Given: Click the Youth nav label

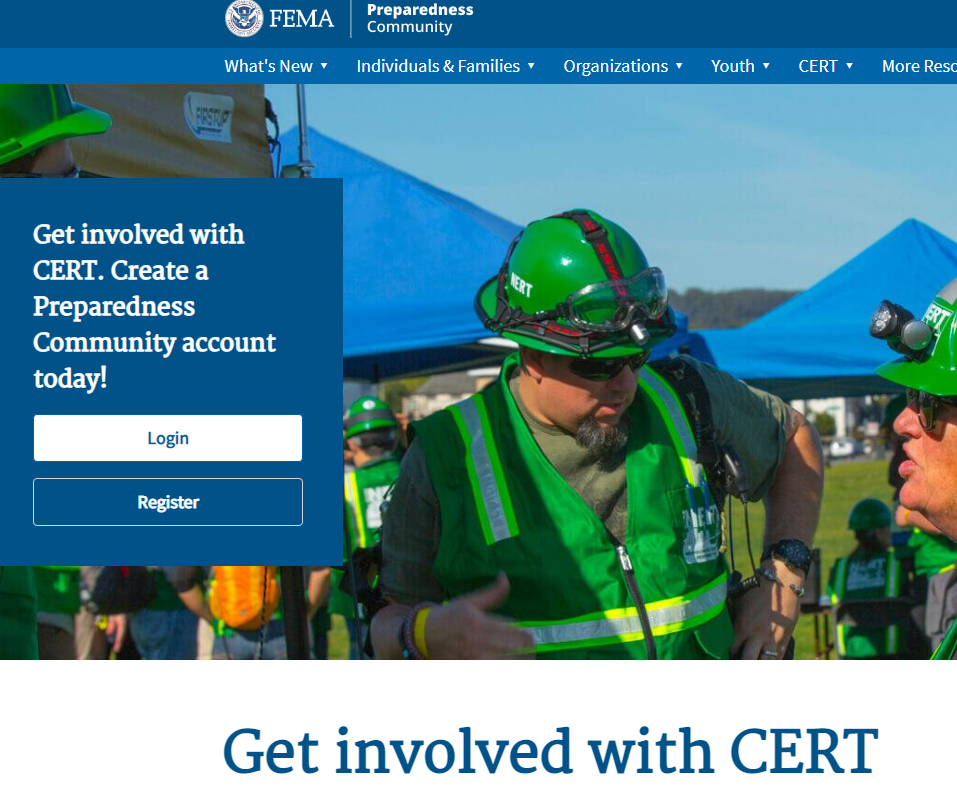Looking at the screenshot, I should [x=732, y=66].
